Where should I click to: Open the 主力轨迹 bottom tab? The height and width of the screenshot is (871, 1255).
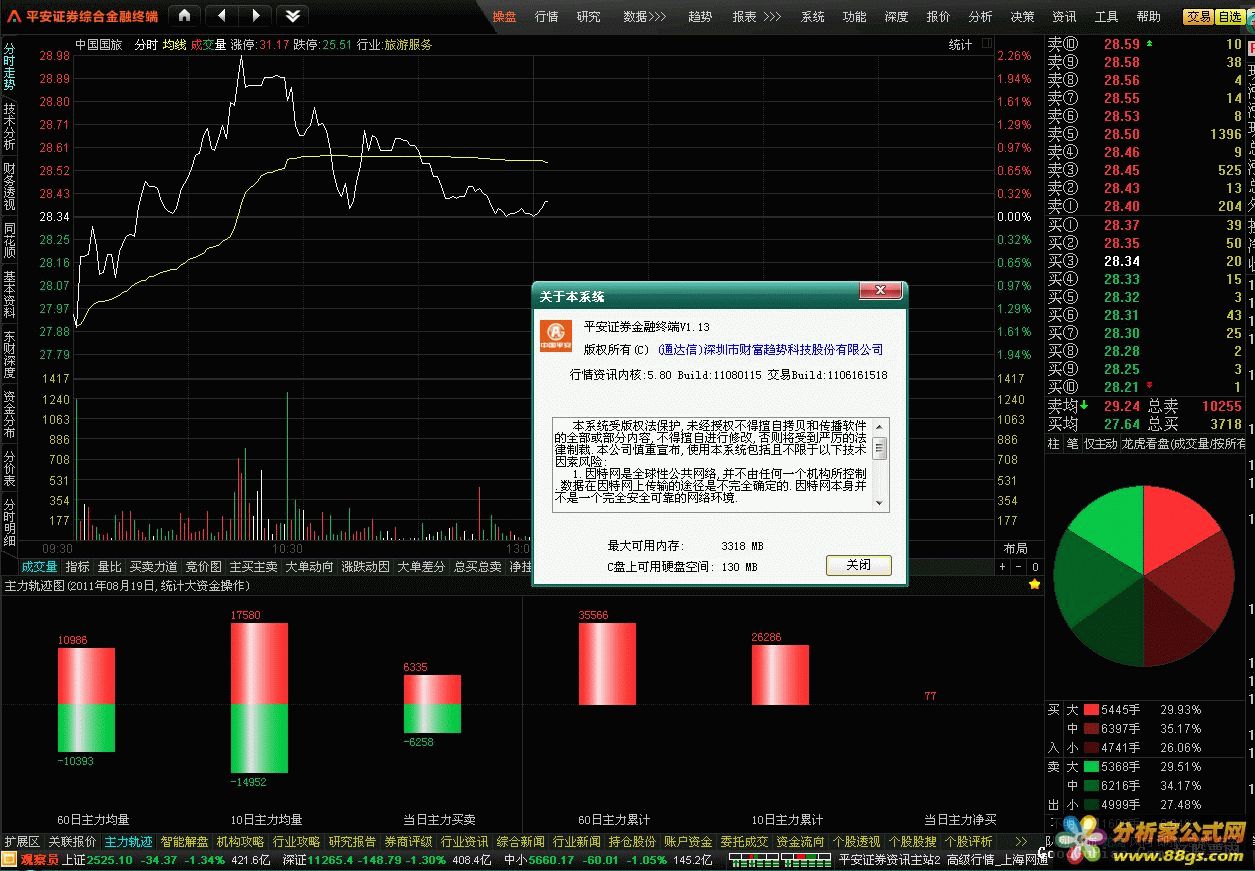[128, 842]
